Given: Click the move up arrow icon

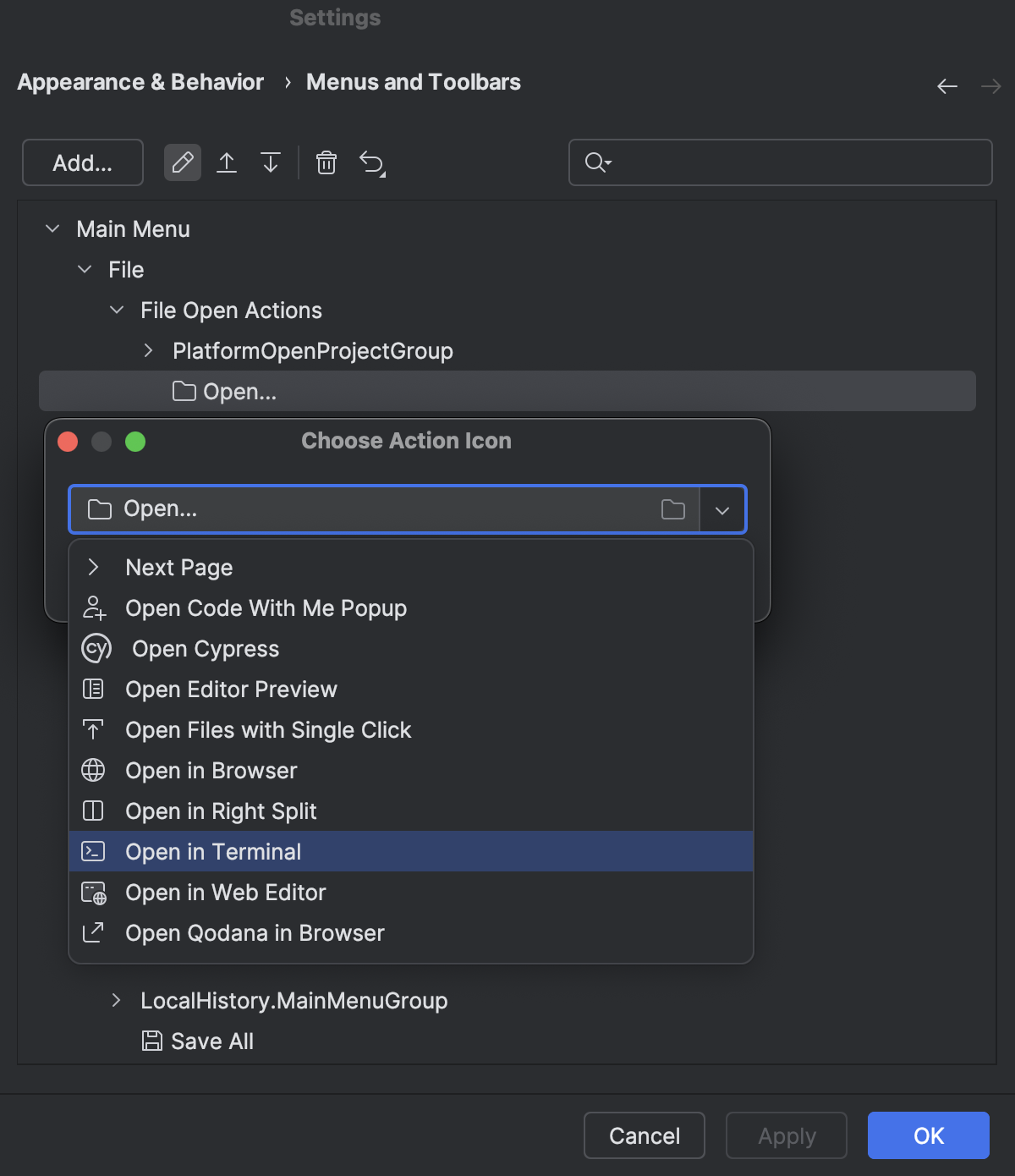Looking at the screenshot, I should pos(227,162).
